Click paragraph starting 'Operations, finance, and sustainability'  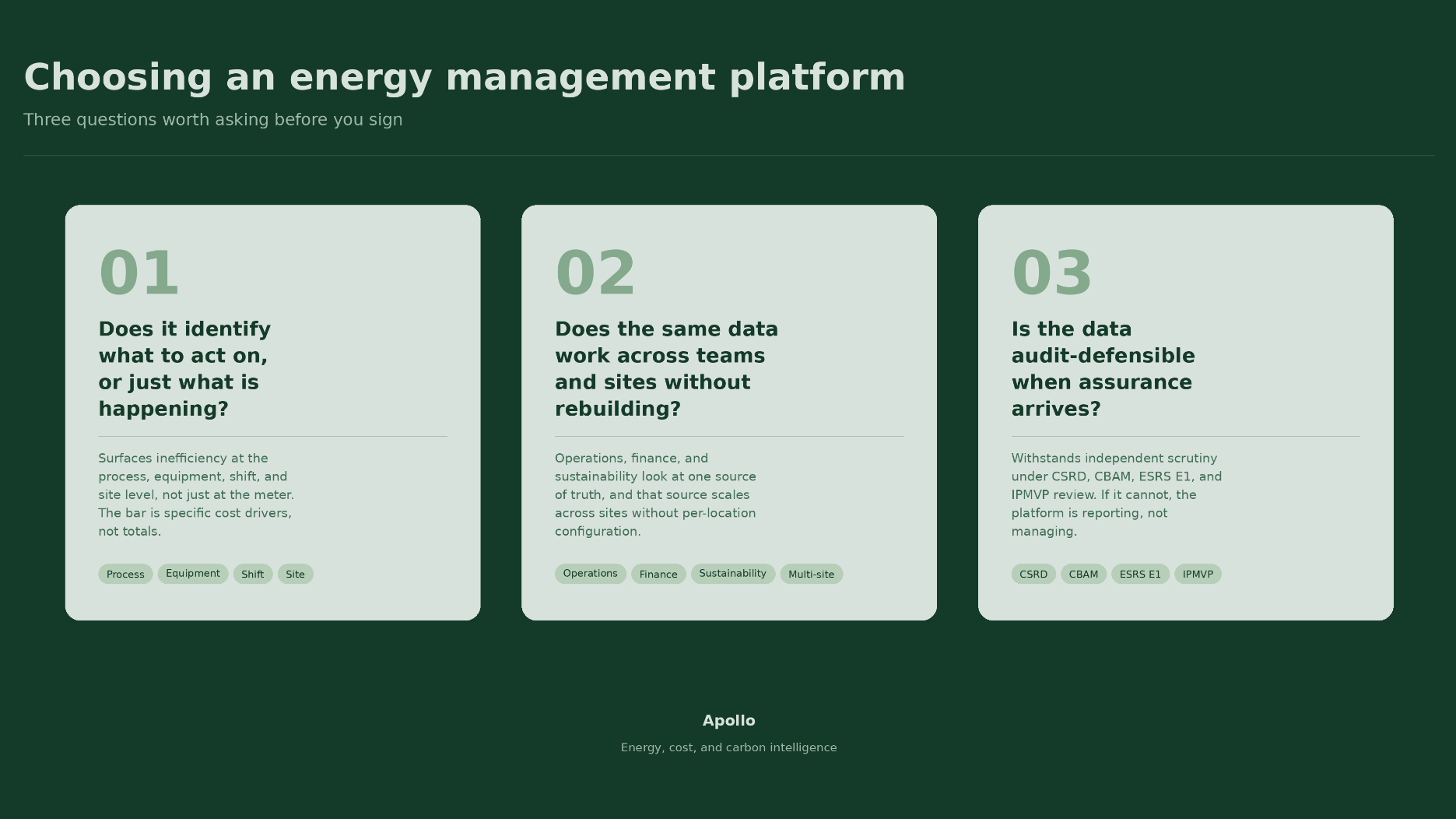click(x=656, y=495)
